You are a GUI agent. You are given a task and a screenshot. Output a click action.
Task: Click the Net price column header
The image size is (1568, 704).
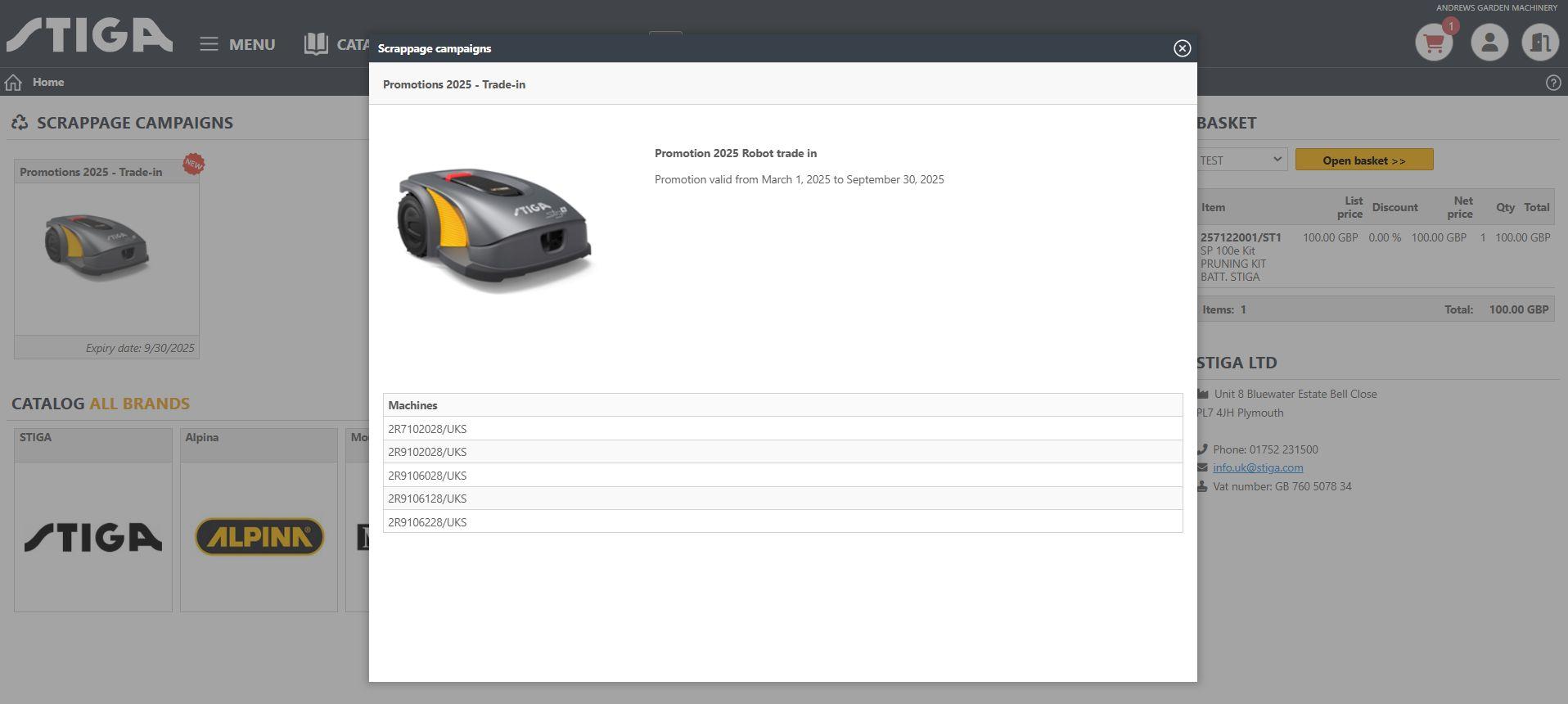tap(1460, 207)
